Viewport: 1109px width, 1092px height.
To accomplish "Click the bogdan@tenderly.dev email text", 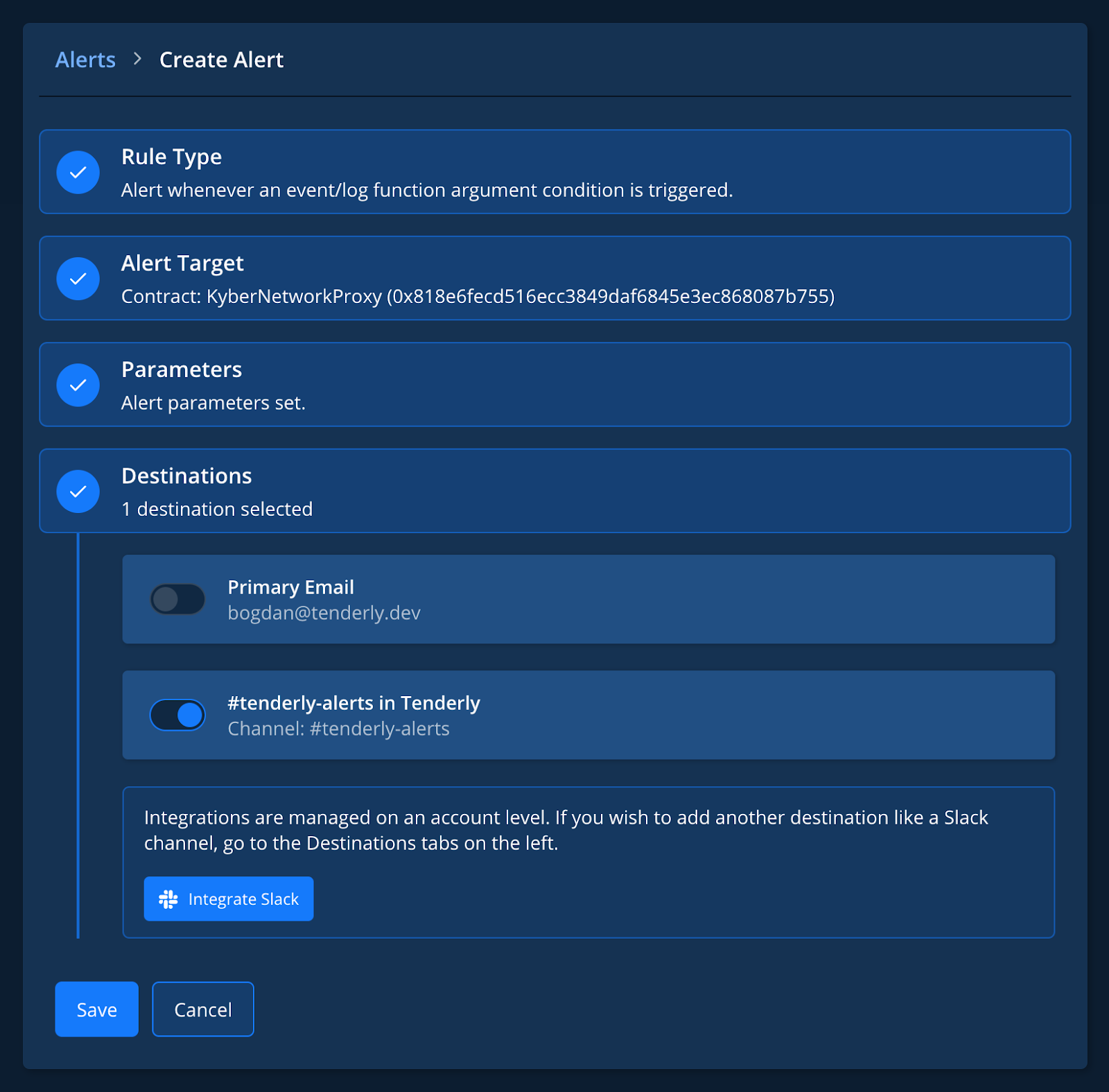I will pos(324,613).
